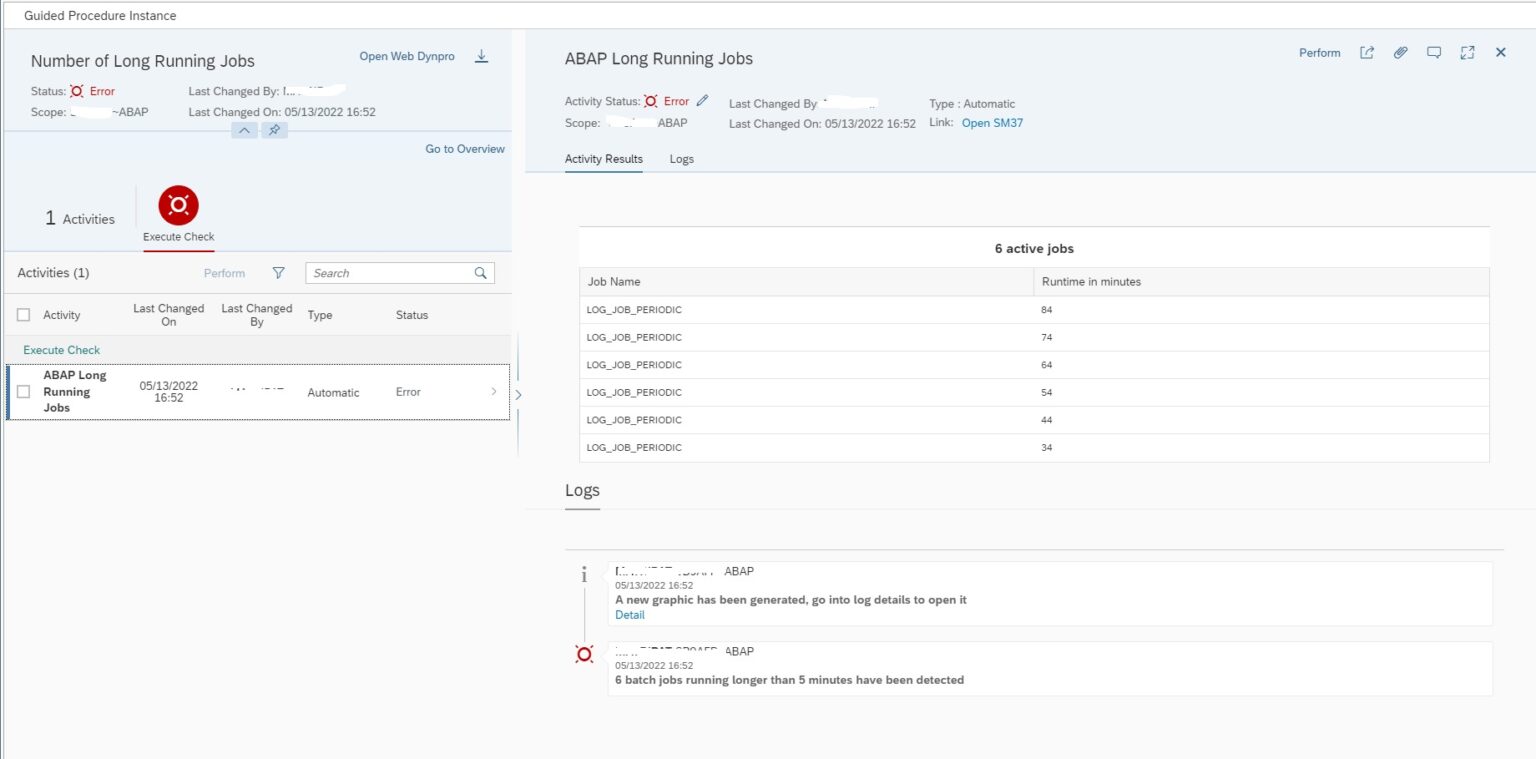
Task: Open the share/export icon in the detail header
Action: pos(1366,52)
